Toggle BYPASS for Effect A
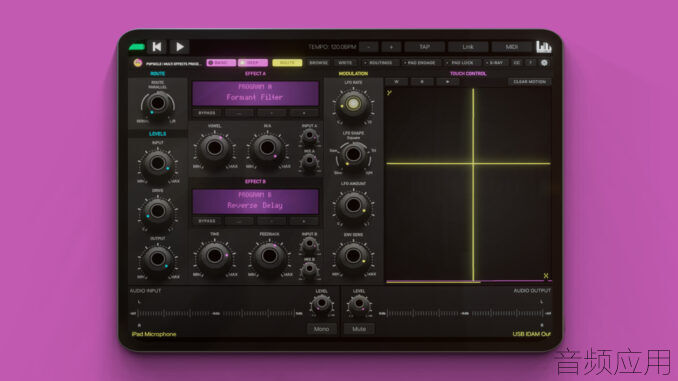 click(207, 113)
